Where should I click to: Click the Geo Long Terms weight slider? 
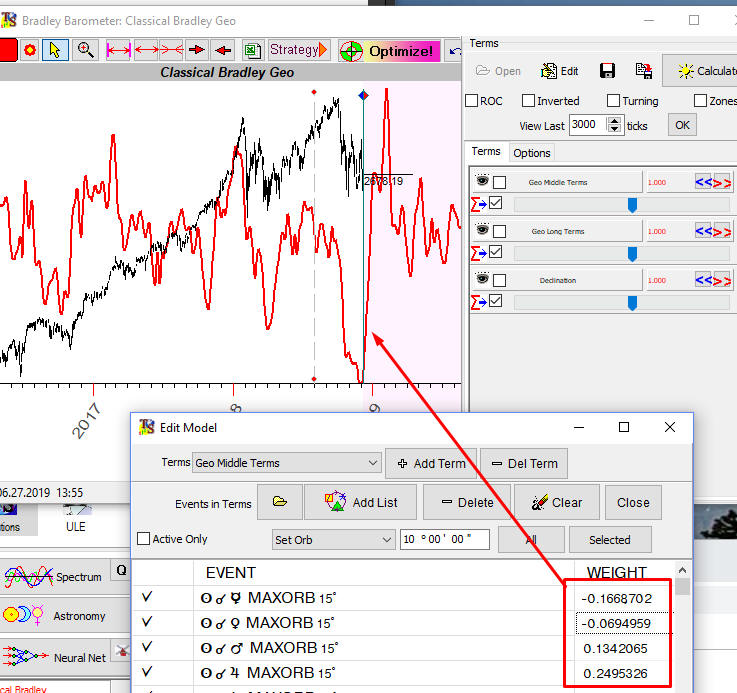pos(631,254)
